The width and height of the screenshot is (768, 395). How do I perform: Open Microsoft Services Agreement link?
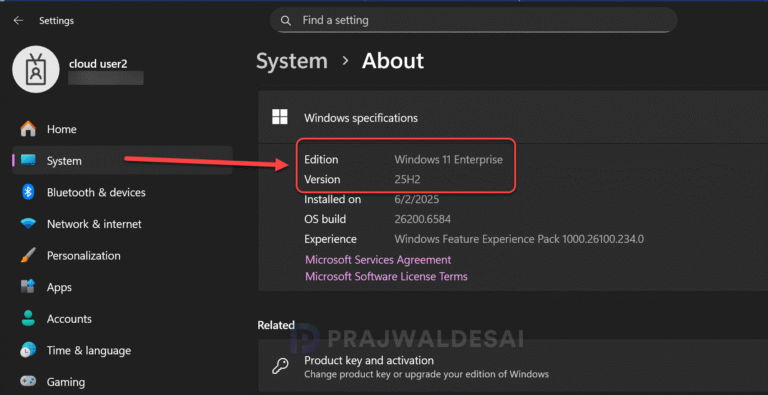[x=378, y=260]
